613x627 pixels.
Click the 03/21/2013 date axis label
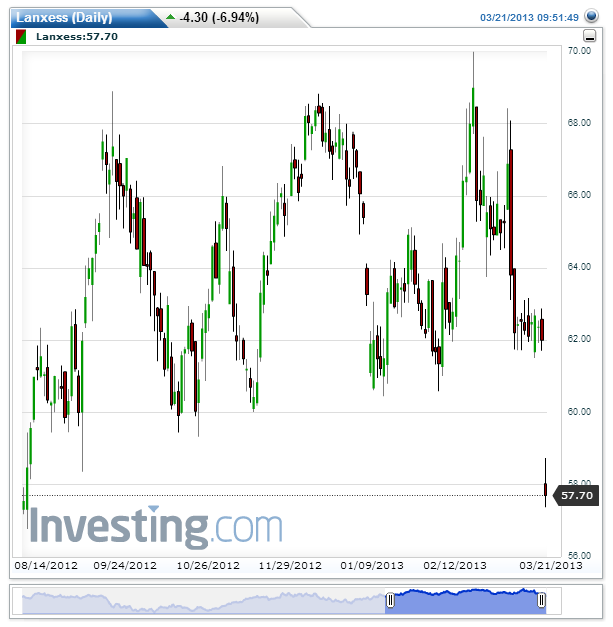point(551,565)
